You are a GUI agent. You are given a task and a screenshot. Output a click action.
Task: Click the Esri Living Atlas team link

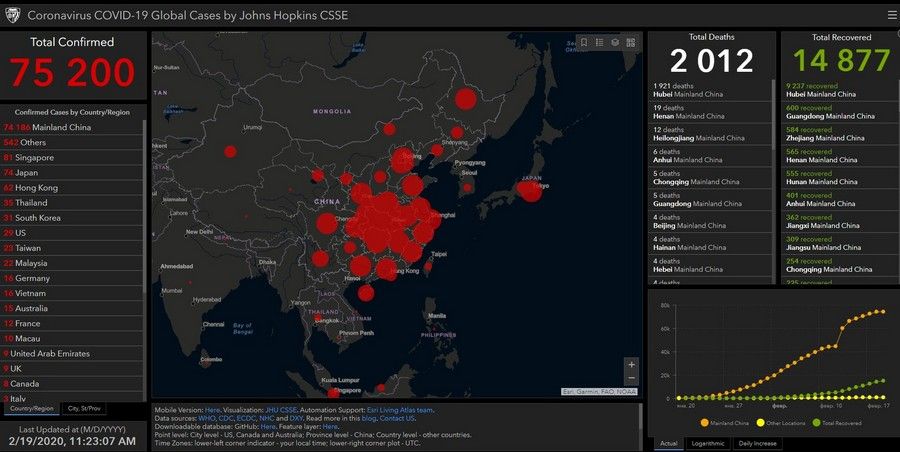point(402,410)
